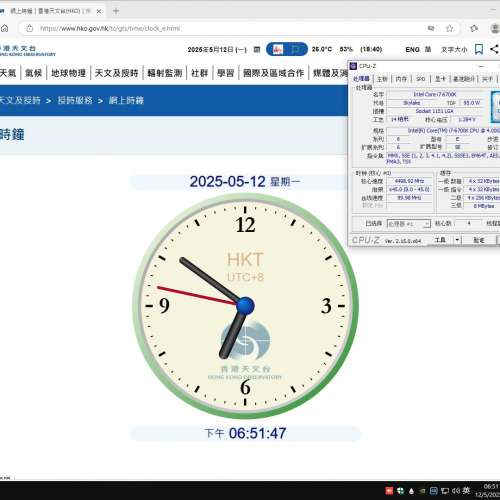Select left icon of blue weather toggle
This screenshot has height=500, width=500.
[277, 49]
